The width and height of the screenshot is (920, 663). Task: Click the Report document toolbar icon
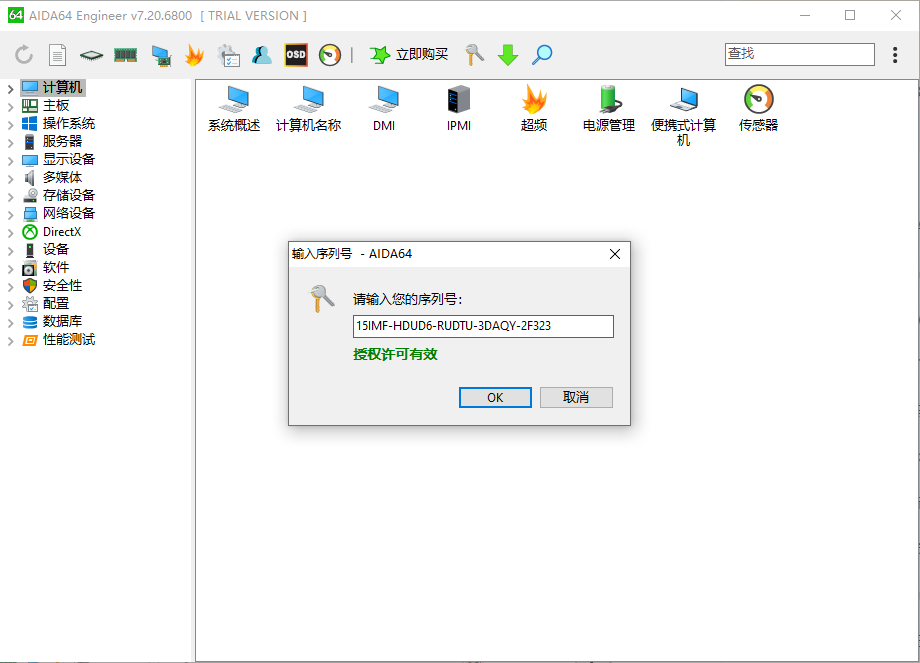pos(58,55)
